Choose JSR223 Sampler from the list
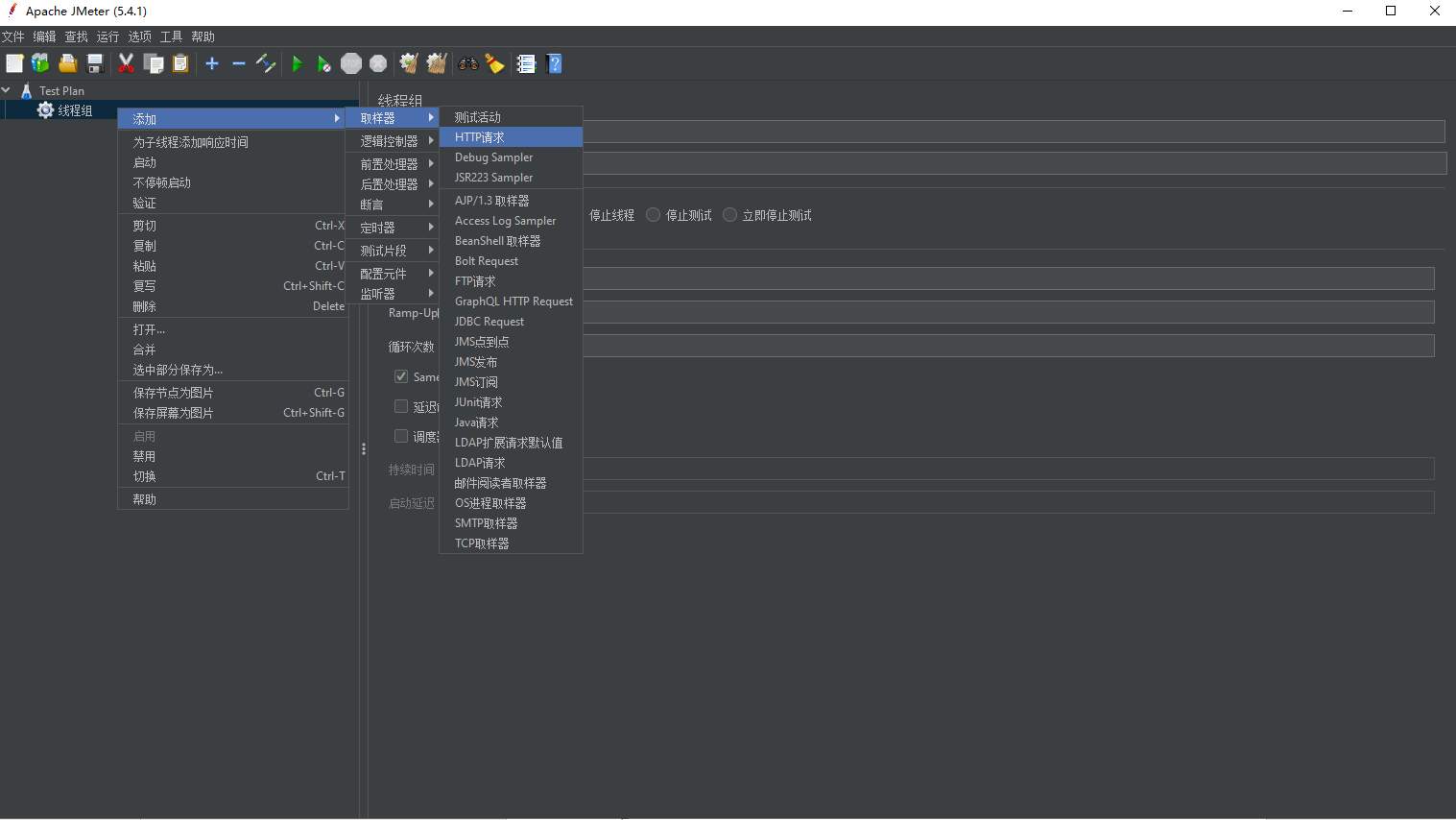This screenshot has width=1456, height=820. tap(511, 178)
